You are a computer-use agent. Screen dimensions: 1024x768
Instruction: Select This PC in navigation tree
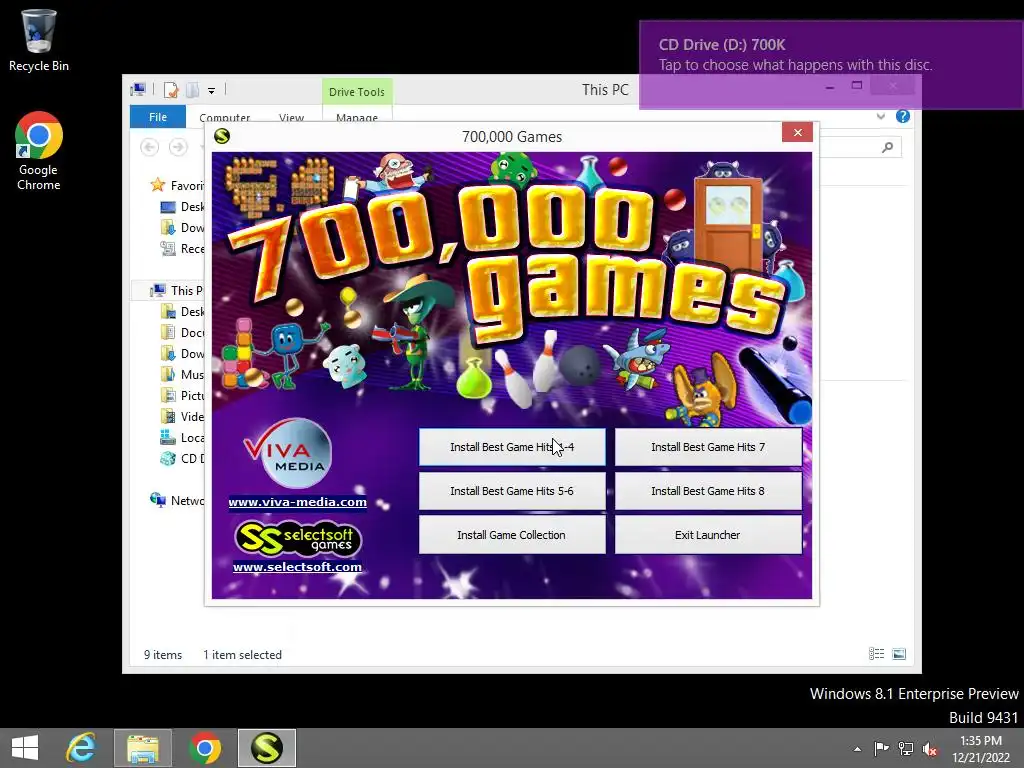pyautogui.click(x=176, y=291)
